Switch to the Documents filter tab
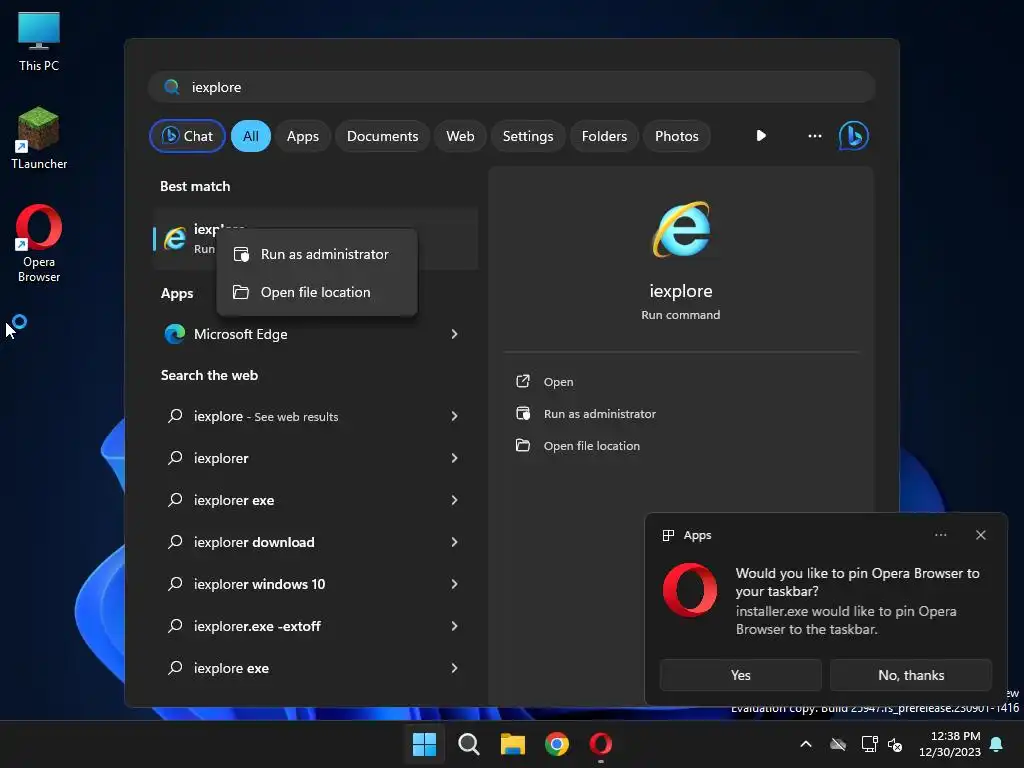1024x768 pixels. coord(382,136)
